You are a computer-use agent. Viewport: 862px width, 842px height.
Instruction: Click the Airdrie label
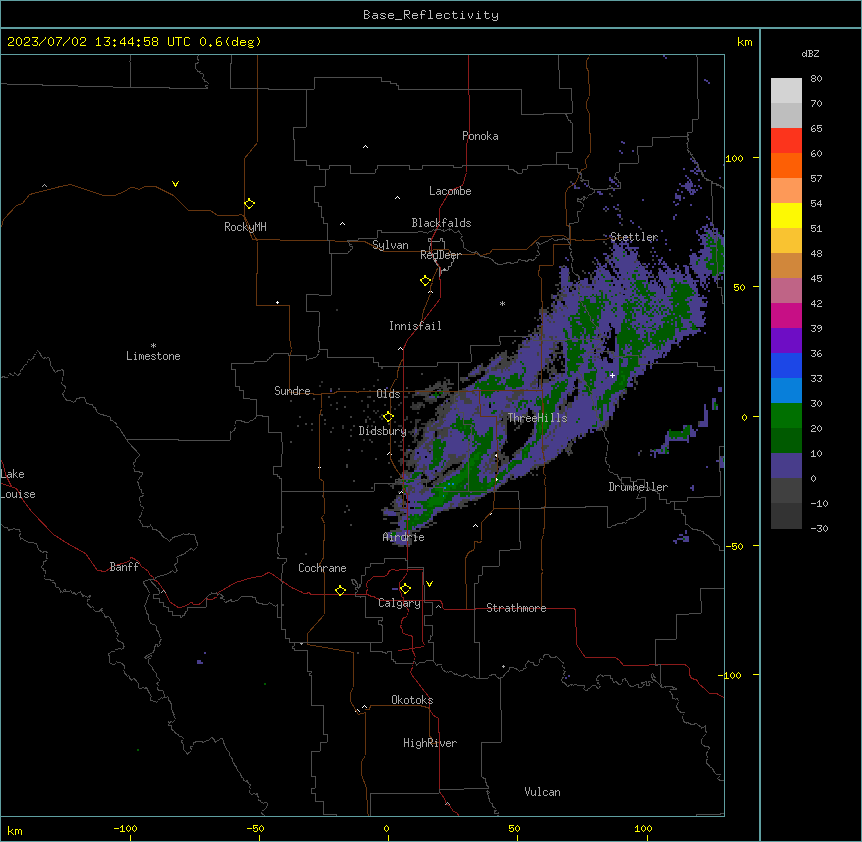coord(404,537)
